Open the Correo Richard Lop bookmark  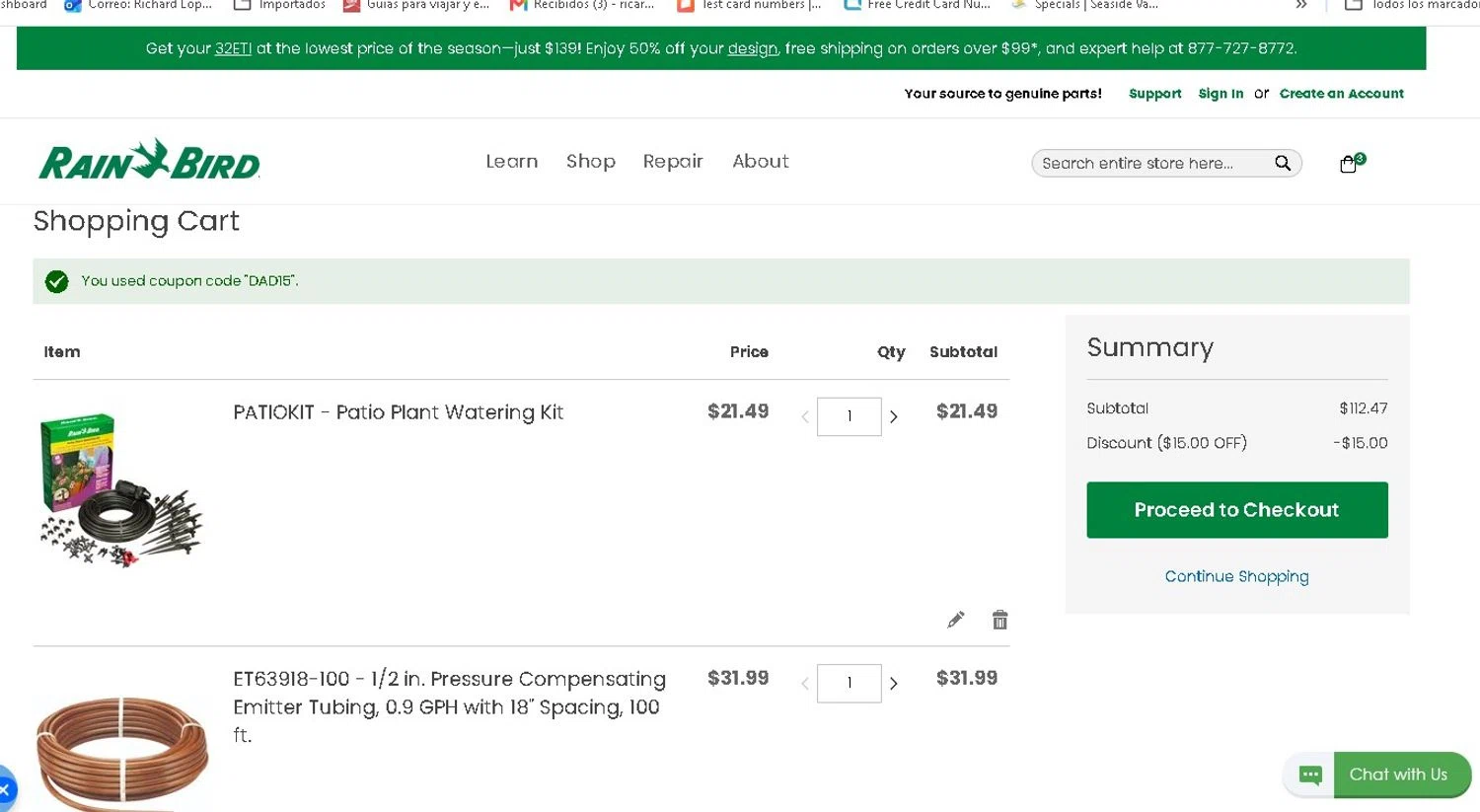138,5
